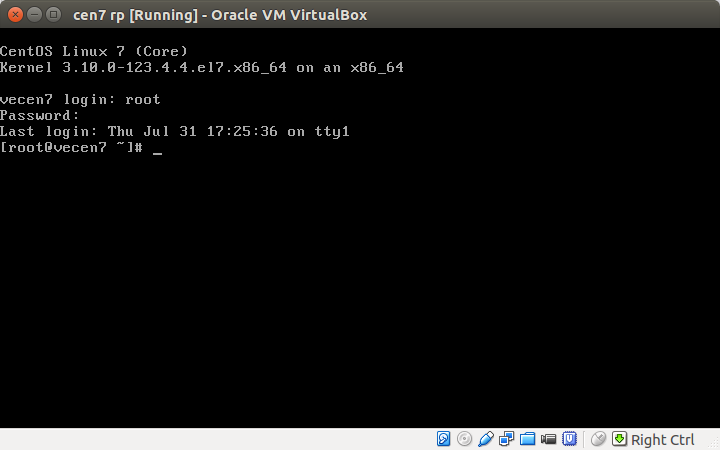Click the video capture camera icon

click(549, 439)
